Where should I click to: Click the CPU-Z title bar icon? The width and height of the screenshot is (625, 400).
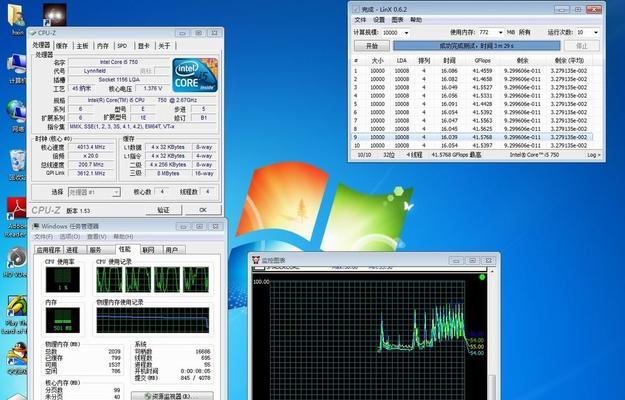(33, 33)
